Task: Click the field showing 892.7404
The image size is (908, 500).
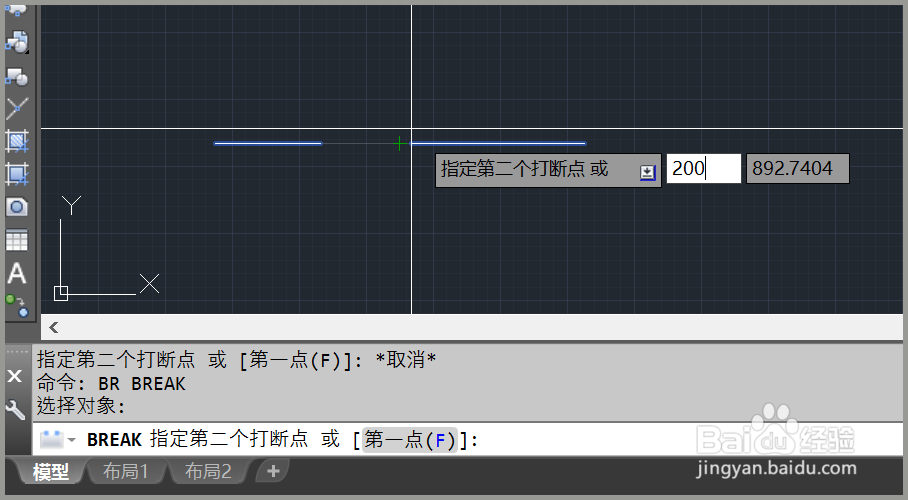Action: tap(797, 169)
